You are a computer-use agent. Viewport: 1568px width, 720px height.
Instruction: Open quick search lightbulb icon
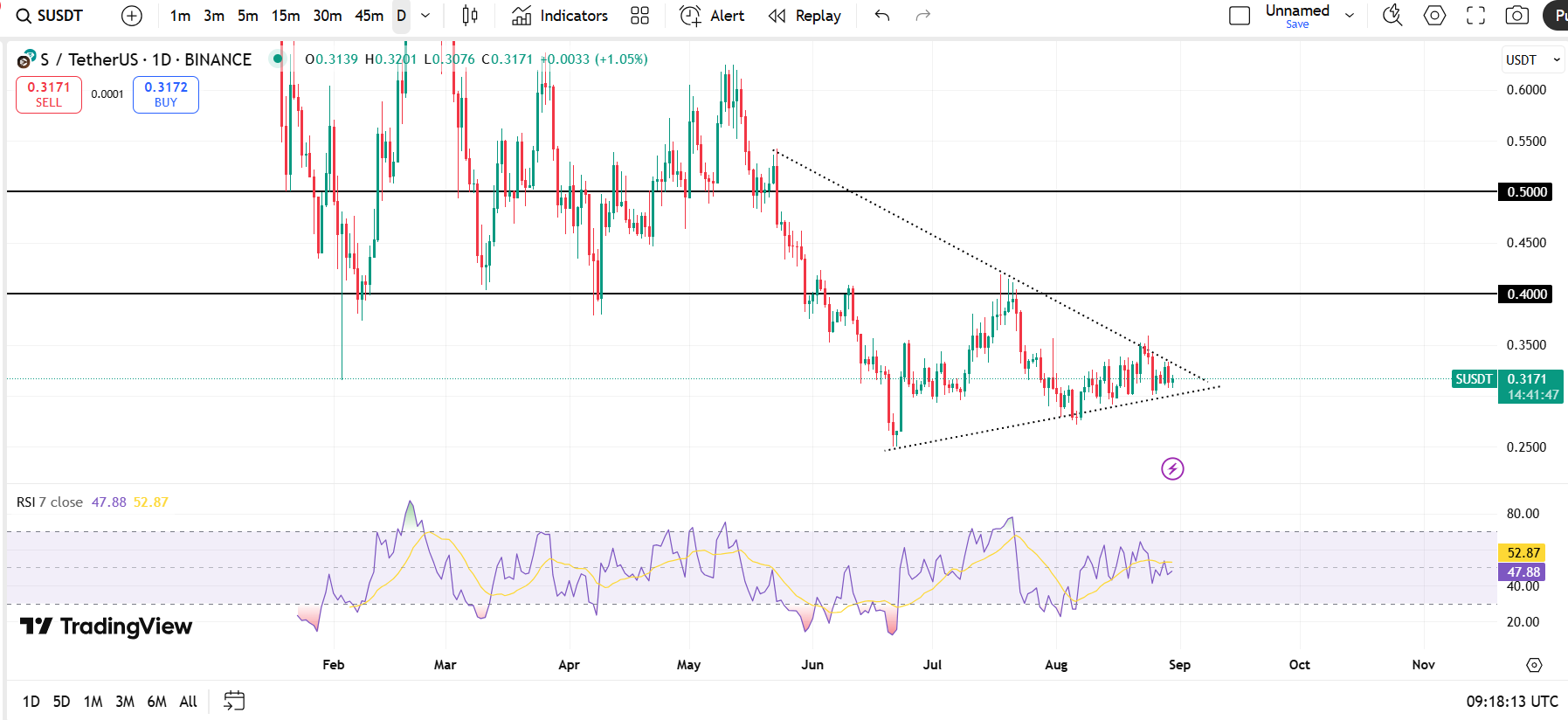coord(1392,16)
